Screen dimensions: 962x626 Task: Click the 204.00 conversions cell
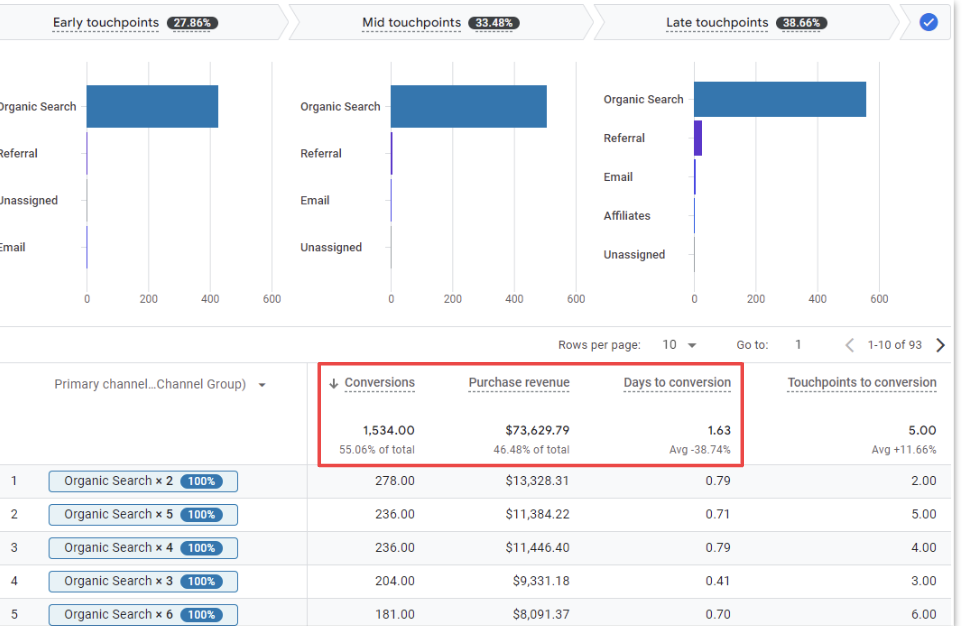point(394,581)
